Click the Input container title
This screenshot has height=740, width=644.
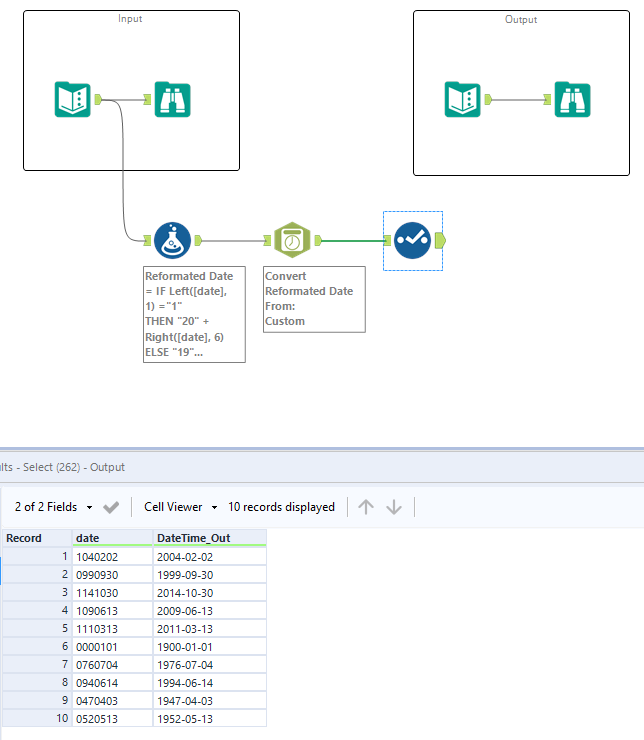pos(130,18)
